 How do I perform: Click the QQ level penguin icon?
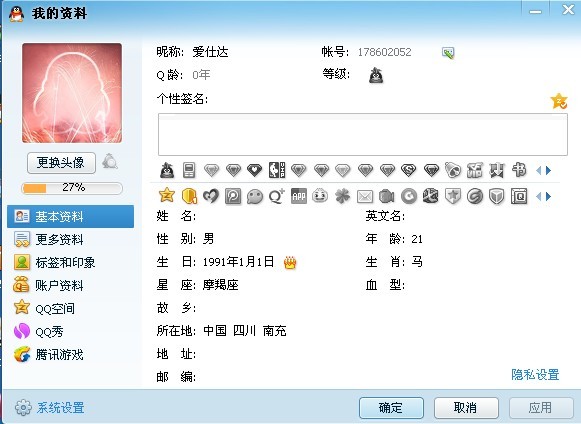[376, 76]
